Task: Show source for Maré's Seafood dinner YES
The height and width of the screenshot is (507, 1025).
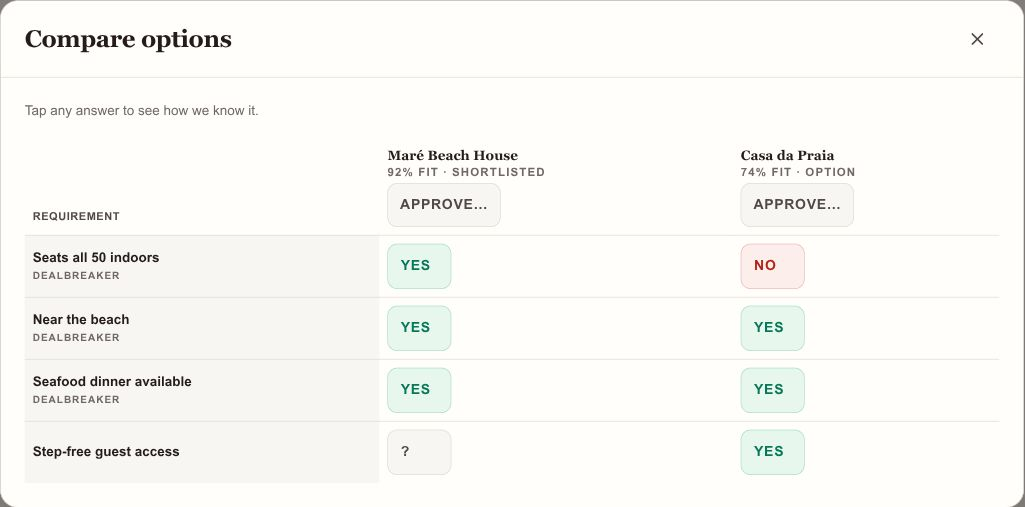Action: [x=419, y=390]
